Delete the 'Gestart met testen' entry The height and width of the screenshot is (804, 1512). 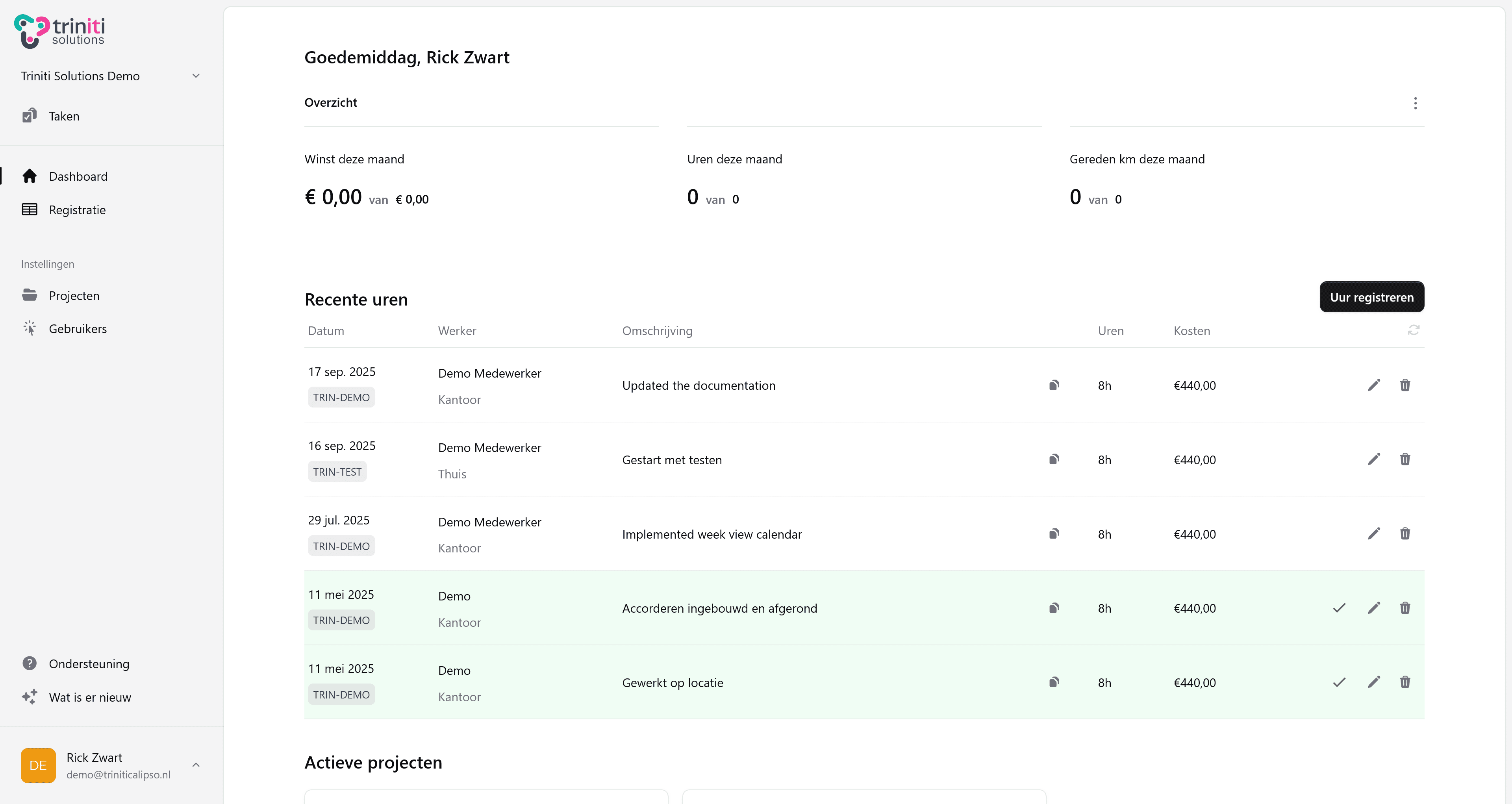[x=1405, y=459]
